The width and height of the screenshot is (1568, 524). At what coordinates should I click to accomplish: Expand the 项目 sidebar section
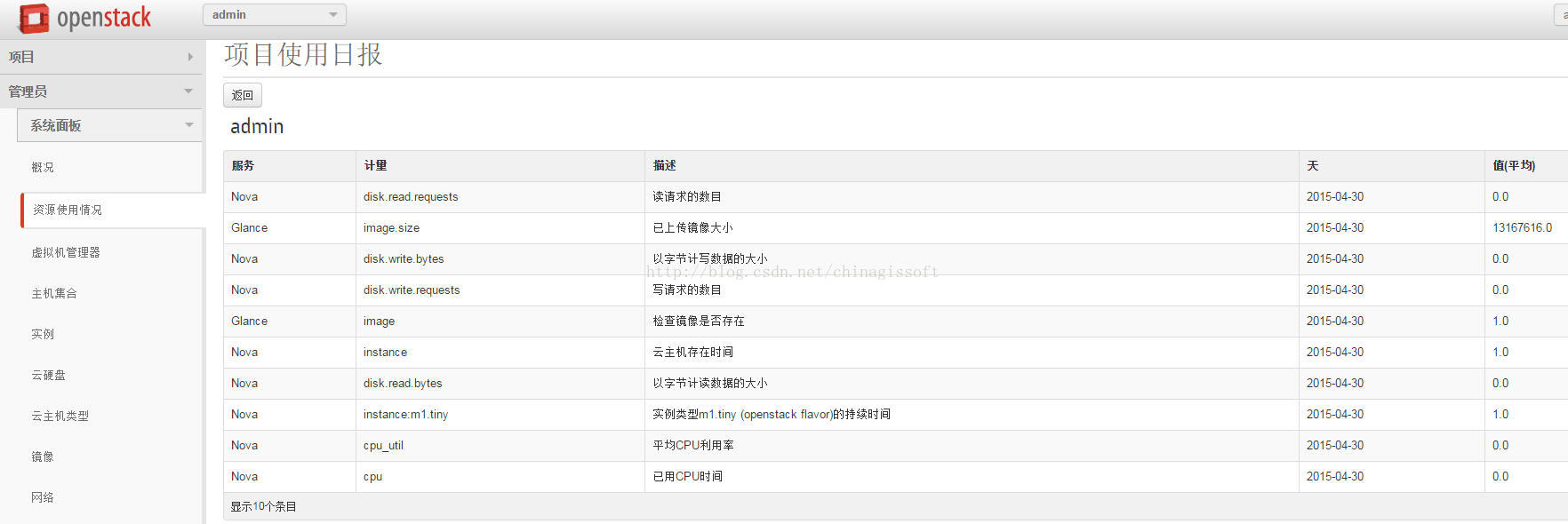101,57
